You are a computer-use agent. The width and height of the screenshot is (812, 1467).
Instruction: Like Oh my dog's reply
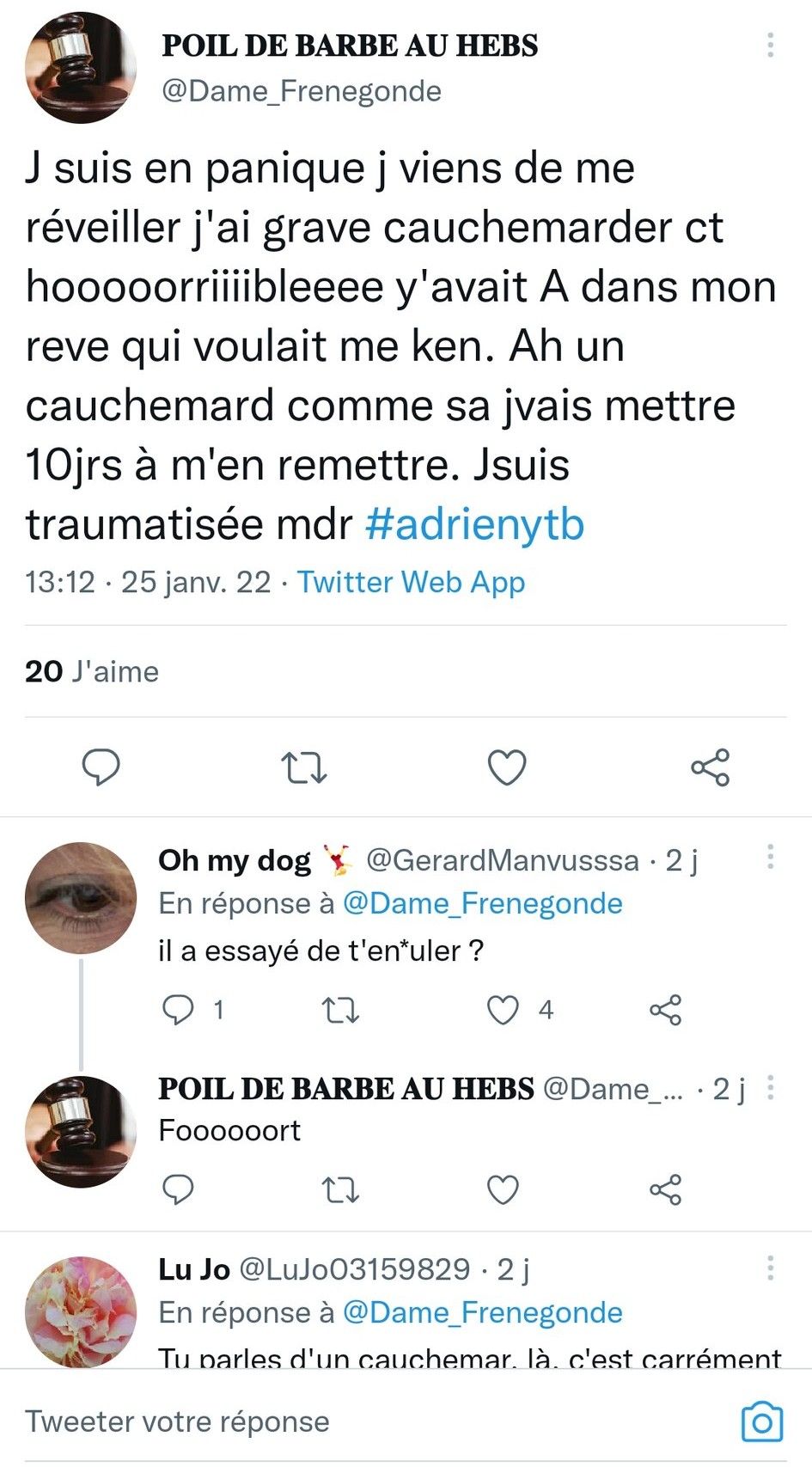504,1010
